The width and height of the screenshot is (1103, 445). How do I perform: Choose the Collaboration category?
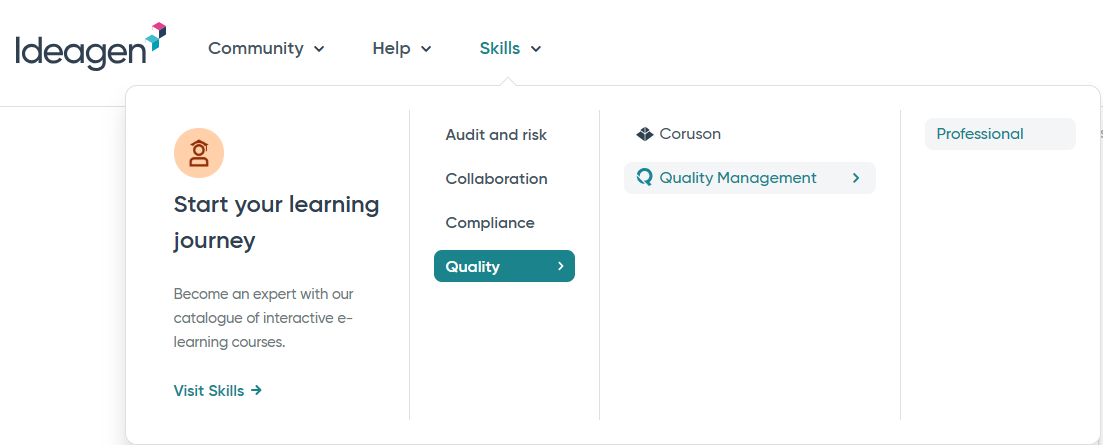point(496,179)
